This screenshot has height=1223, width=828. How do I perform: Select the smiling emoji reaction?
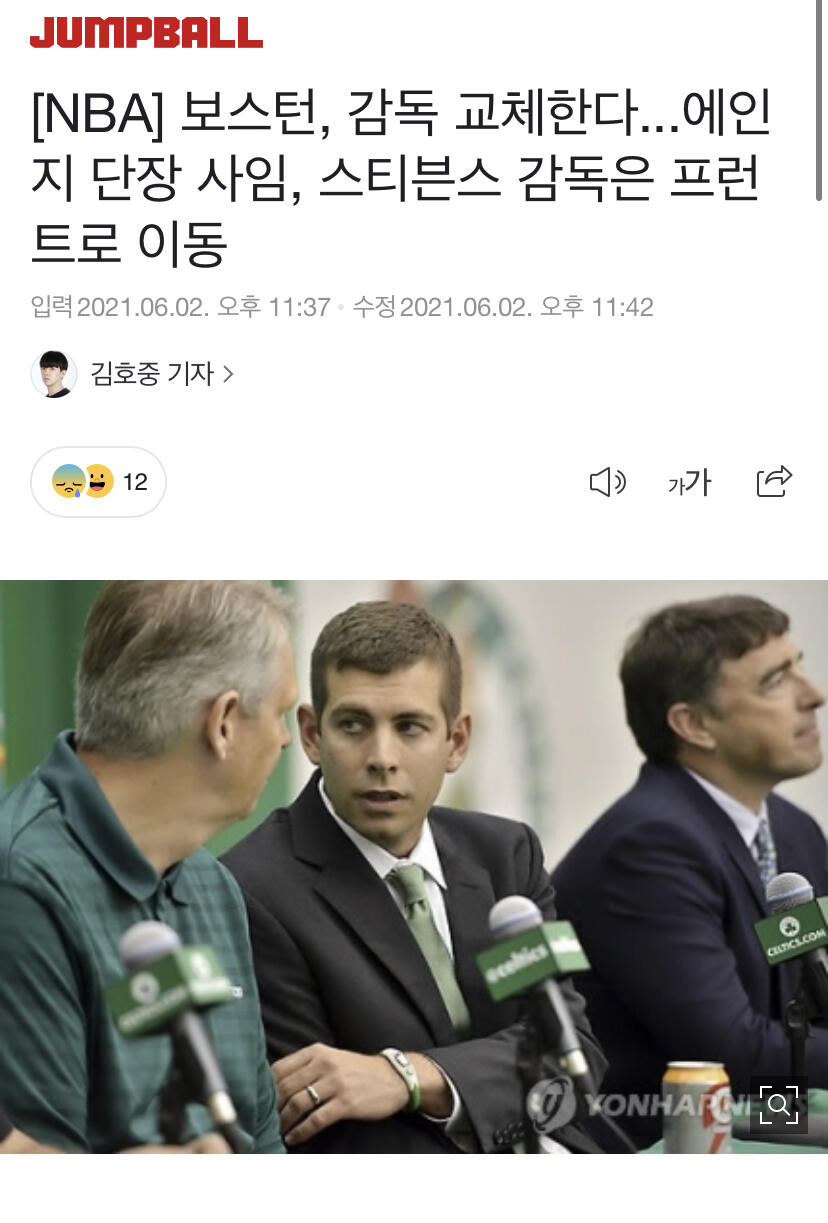[98, 482]
